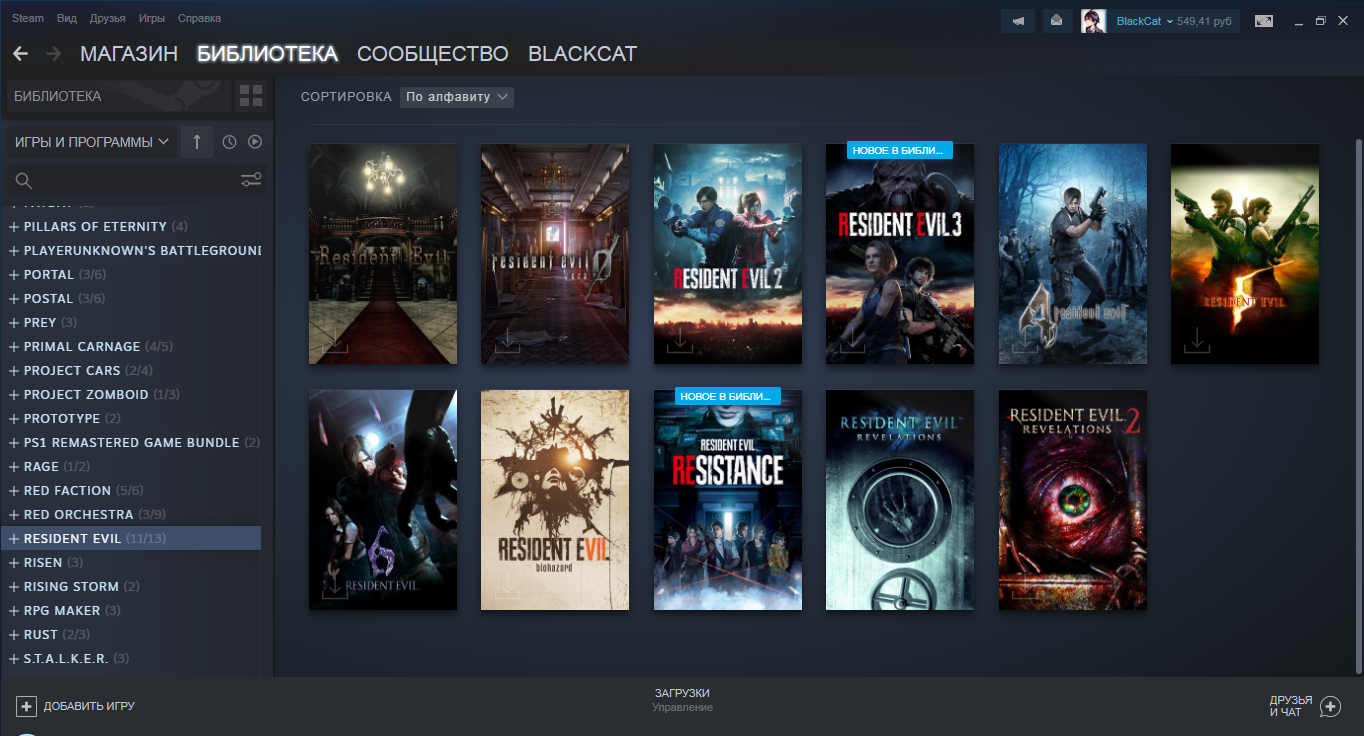Open the BlackCat account dropdown
This screenshot has width=1364, height=736.
[x=1145, y=21]
